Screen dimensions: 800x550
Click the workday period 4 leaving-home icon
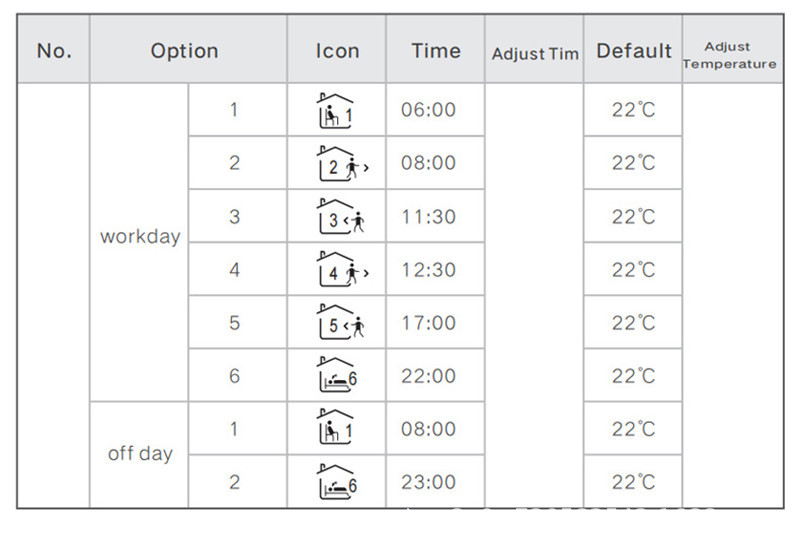tap(336, 270)
